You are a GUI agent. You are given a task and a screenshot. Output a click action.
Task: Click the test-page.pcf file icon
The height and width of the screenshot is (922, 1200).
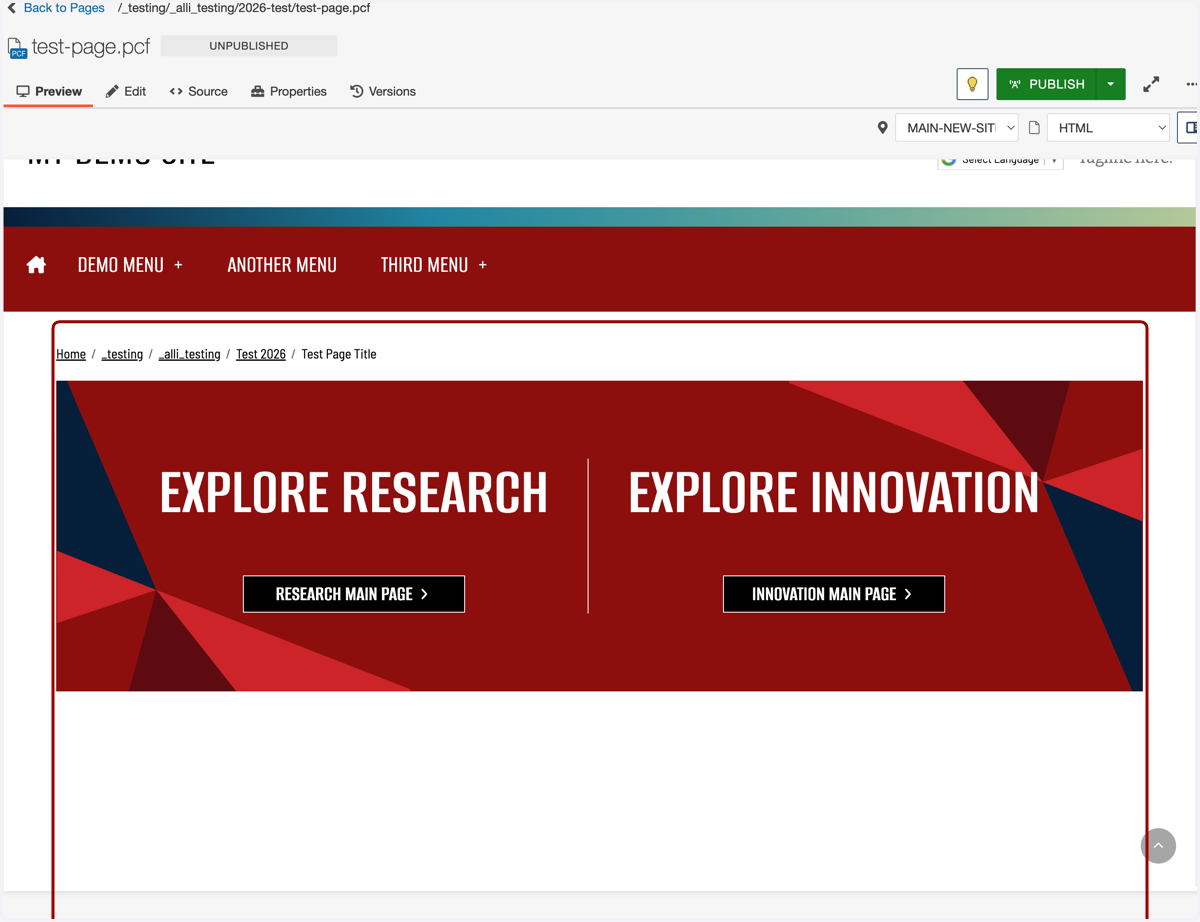[x=17, y=48]
